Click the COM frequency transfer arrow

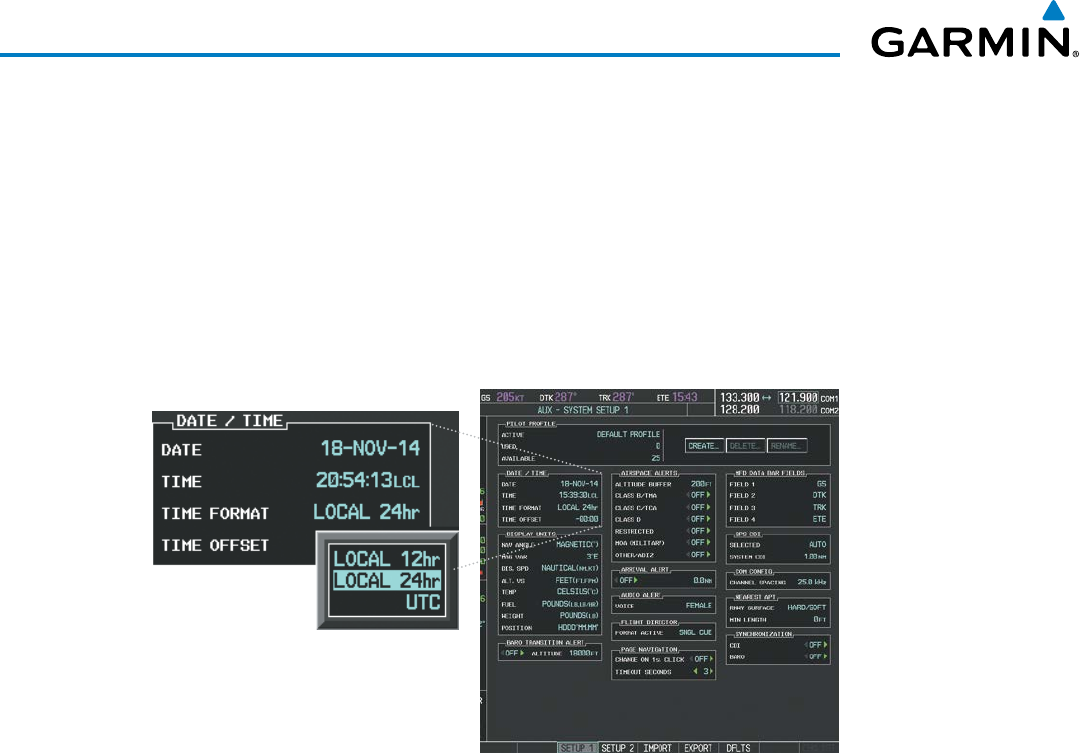(x=767, y=398)
